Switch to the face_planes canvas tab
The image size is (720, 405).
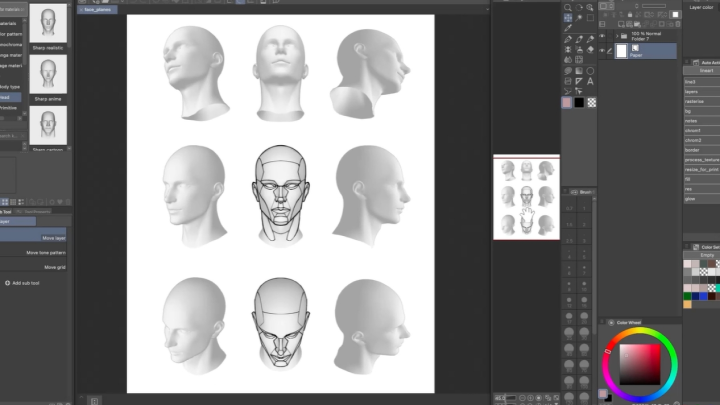[98, 9]
